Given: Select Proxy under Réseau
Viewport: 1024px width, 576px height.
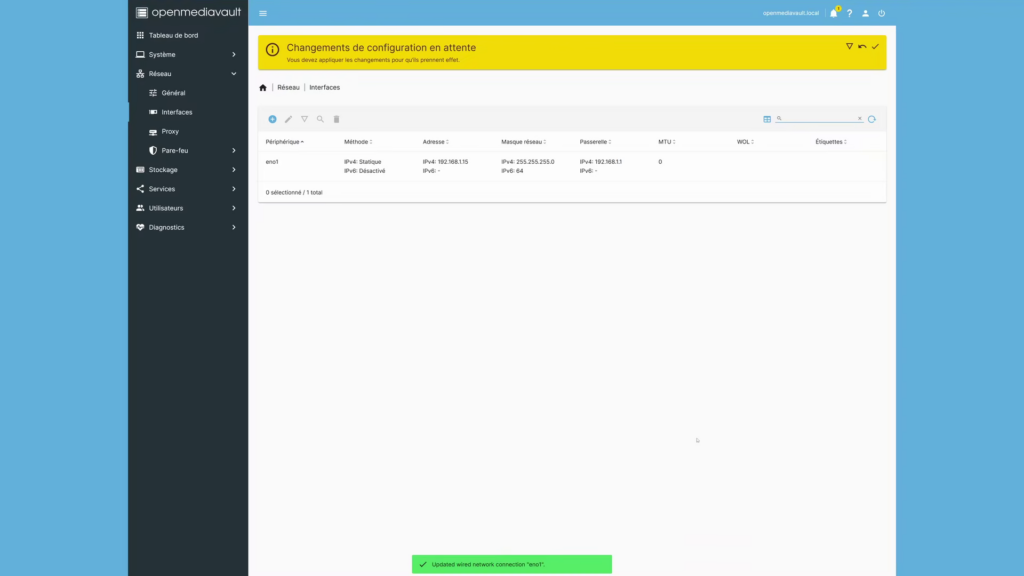Looking at the screenshot, I should coord(170,131).
